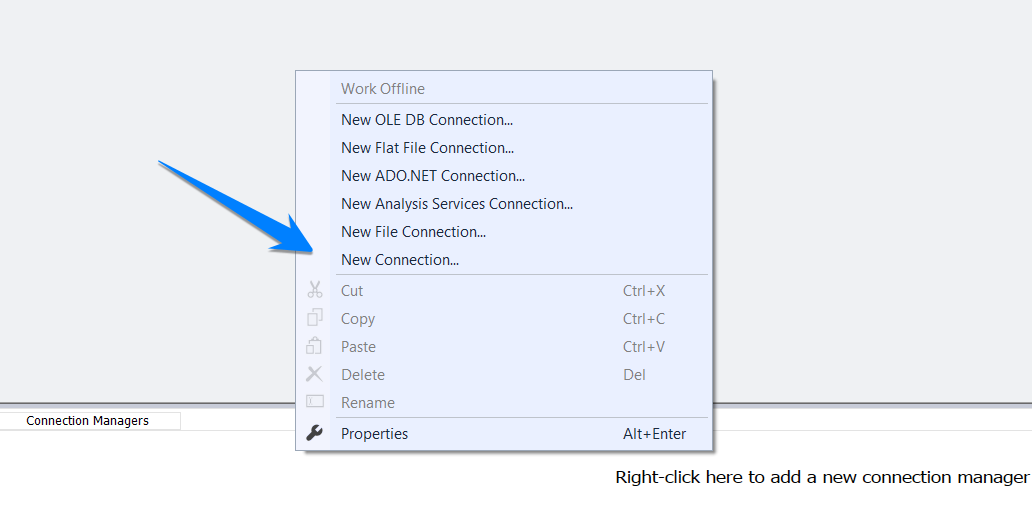Click the Rename label text
The width and height of the screenshot is (1032, 516).
(x=368, y=403)
